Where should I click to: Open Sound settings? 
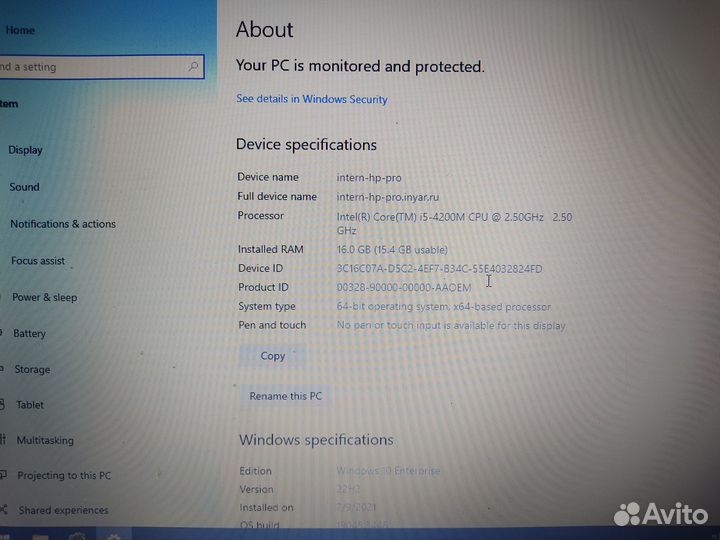pos(24,187)
